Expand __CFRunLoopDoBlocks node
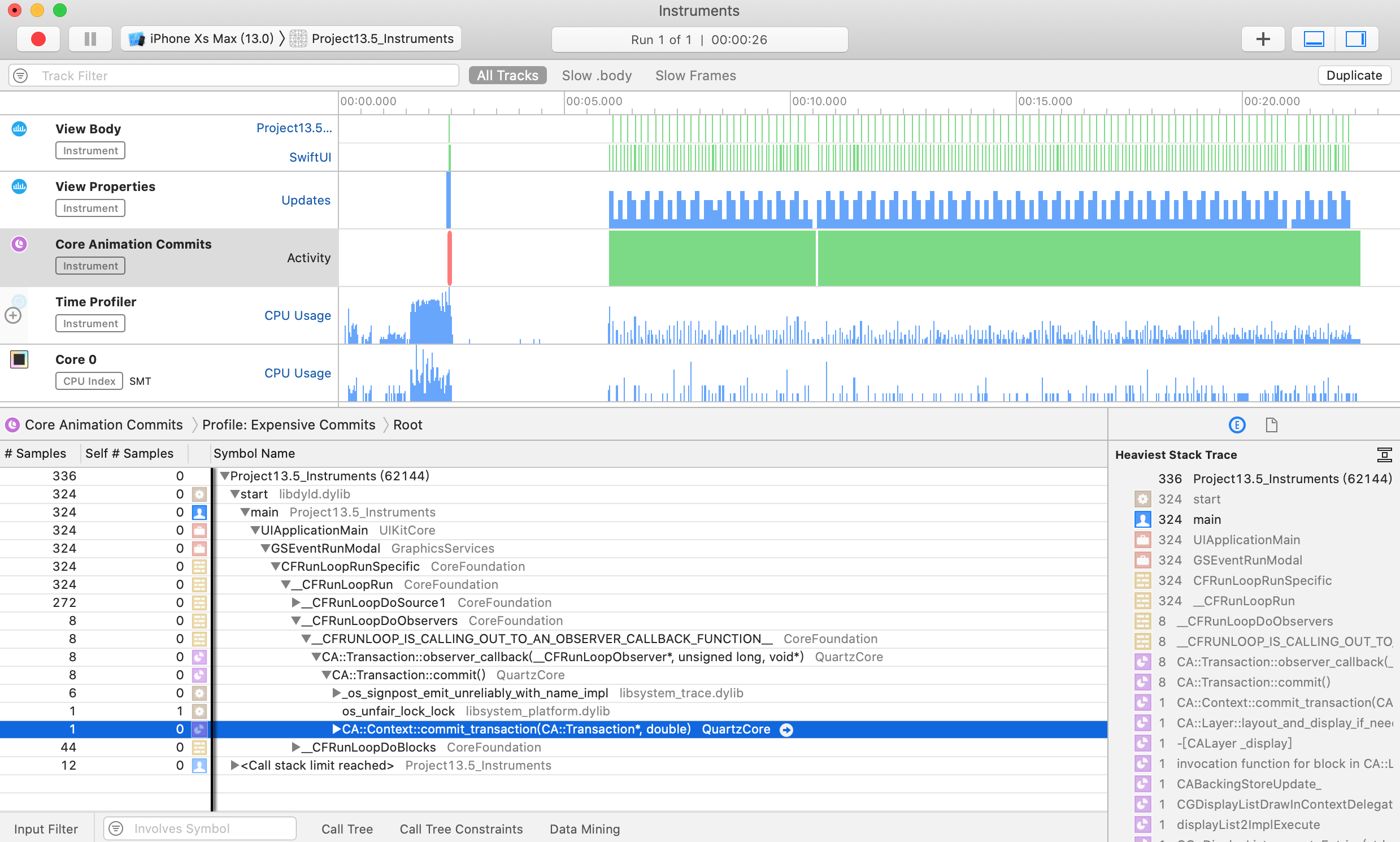Image resolution: width=1400 pixels, height=842 pixels. pos(296,747)
